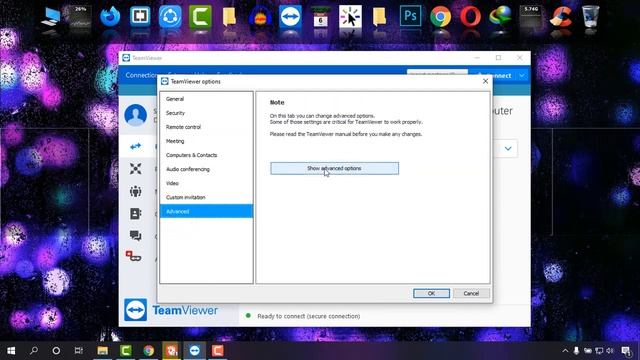Viewport: 640px width, 360px height.
Task: Click the TeamViewer profile avatar icon
Action: click(136, 115)
